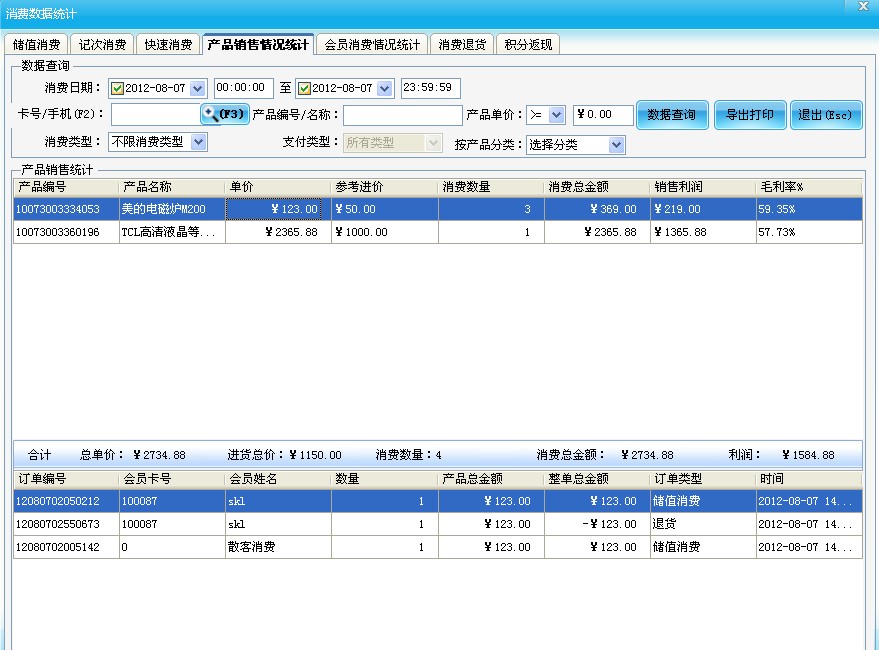Image resolution: width=879 pixels, height=650 pixels.
Task: Click the 导出打印 button
Action: [x=750, y=115]
